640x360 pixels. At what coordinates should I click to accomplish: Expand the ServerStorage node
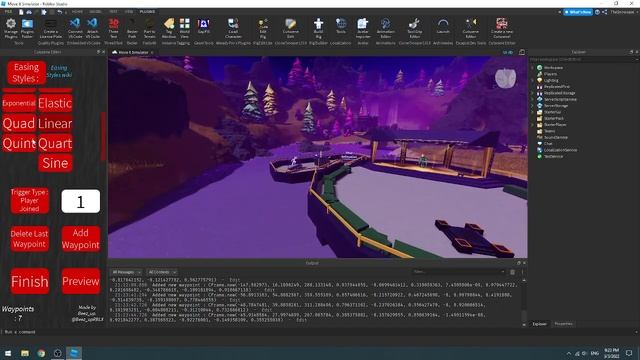pos(532,106)
